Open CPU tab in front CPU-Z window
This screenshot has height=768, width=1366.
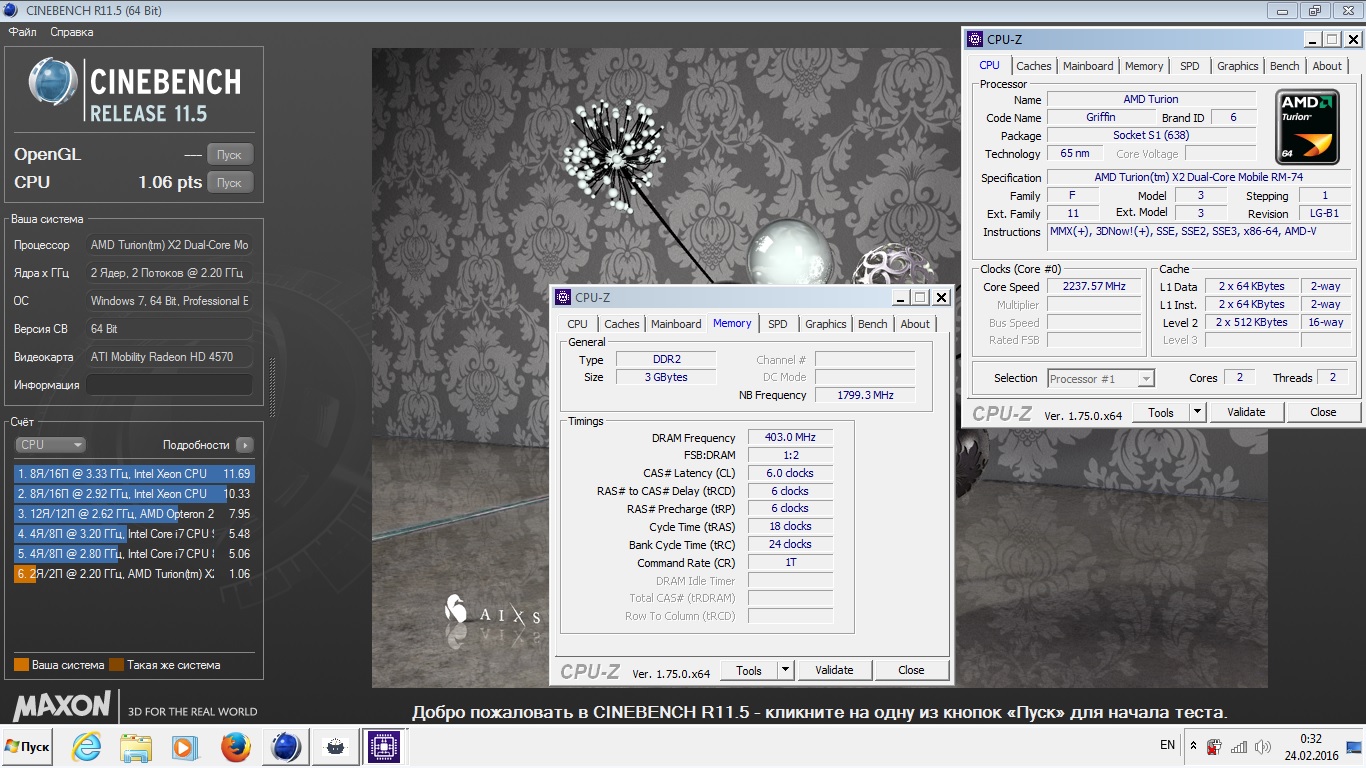coord(578,324)
